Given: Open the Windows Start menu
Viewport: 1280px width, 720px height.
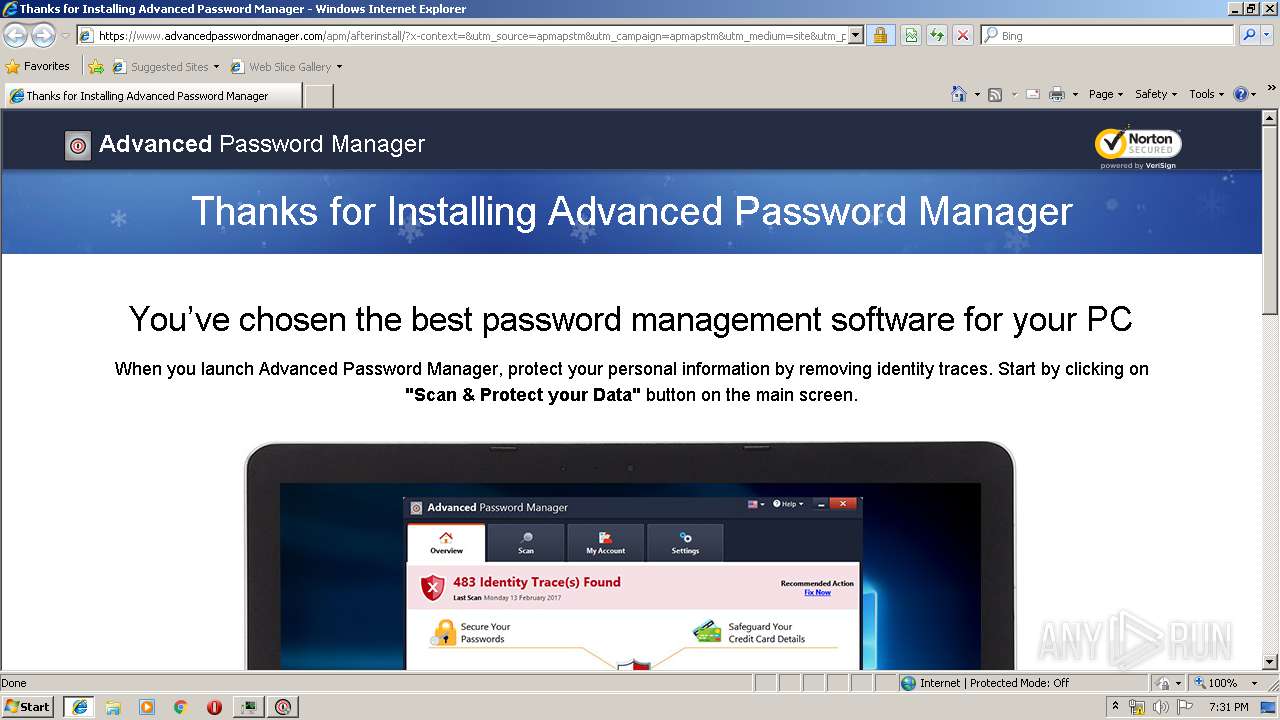Looking at the screenshot, I should point(28,706).
